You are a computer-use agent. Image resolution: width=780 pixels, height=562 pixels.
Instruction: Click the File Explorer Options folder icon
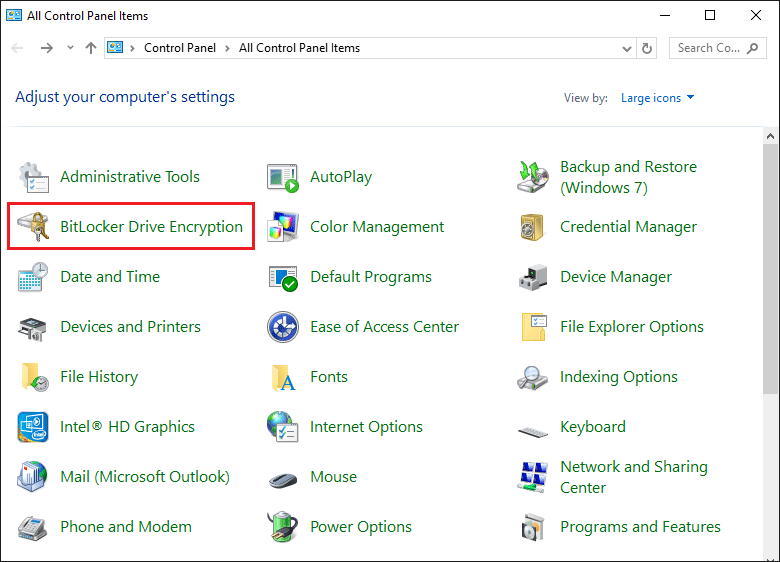pyautogui.click(x=534, y=327)
